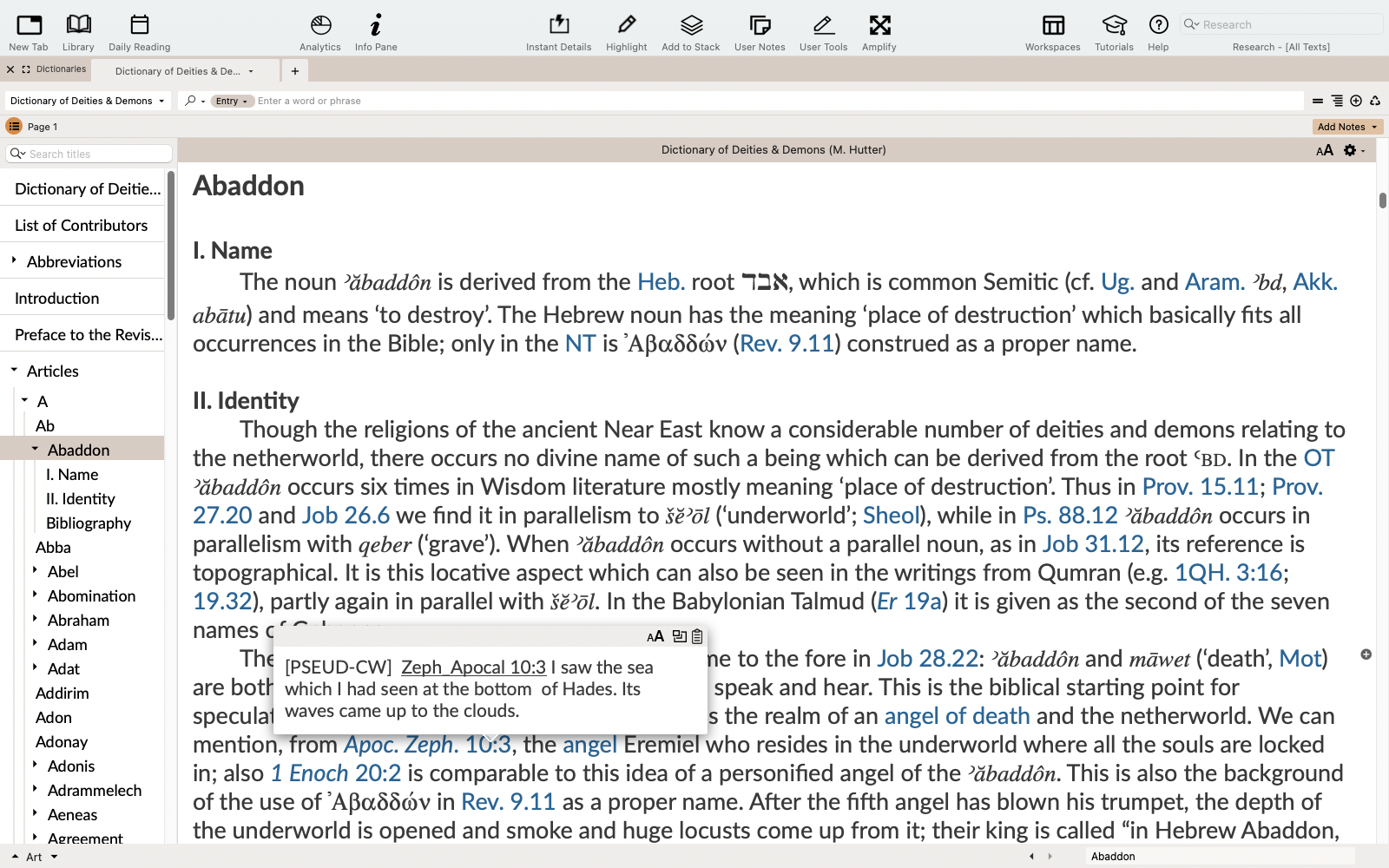The image size is (1389, 868).
Task: Toggle the table of contents list icon
Action: tap(14, 127)
